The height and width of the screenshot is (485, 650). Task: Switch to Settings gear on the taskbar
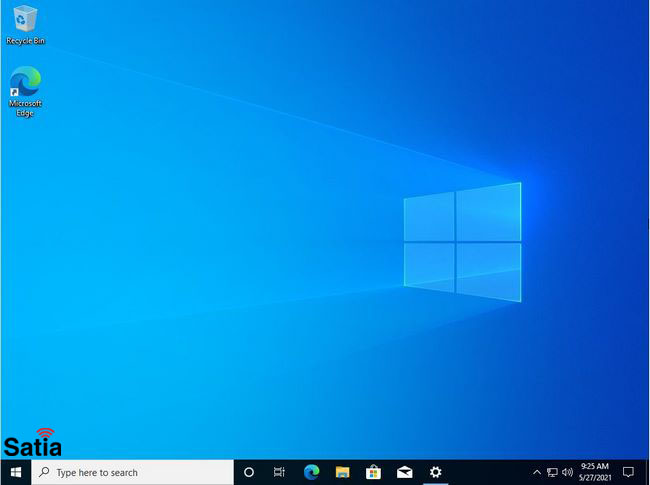pos(436,472)
